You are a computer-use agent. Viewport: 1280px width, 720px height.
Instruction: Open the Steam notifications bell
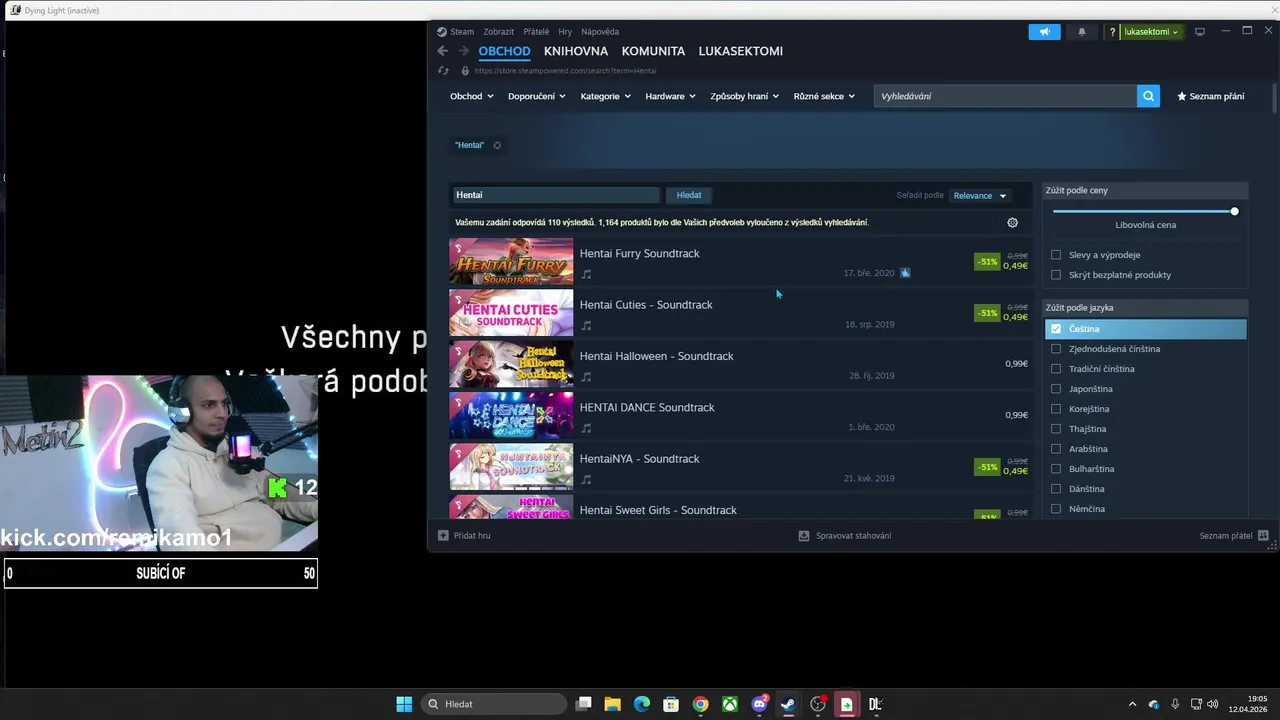(1082, 32)
